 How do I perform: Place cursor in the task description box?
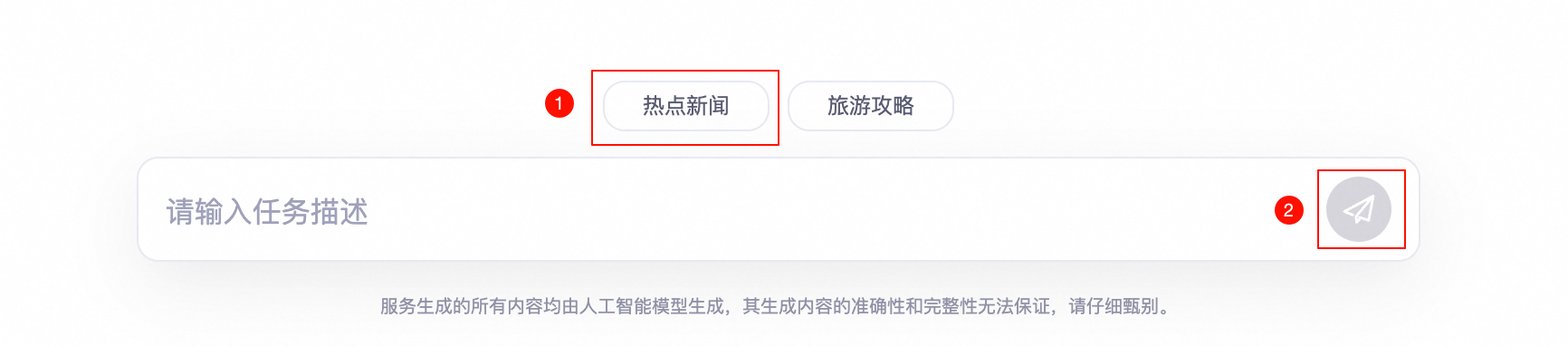[779, 210]
